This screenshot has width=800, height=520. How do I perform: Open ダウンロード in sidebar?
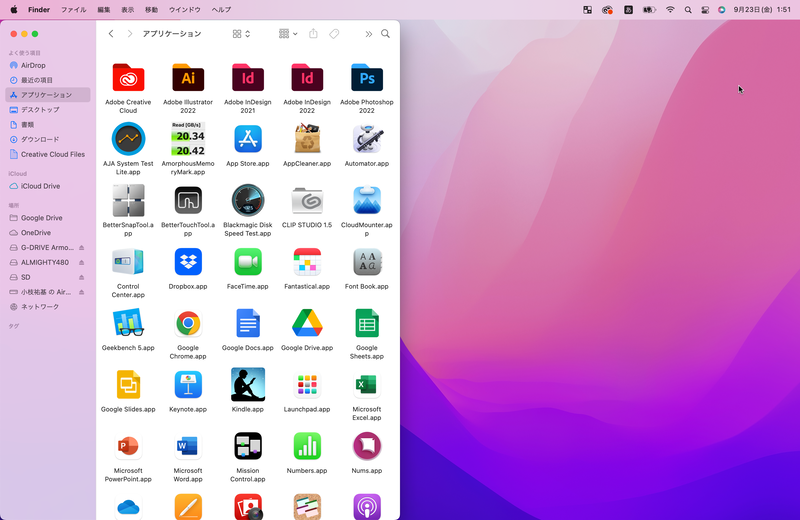(48, 139)
